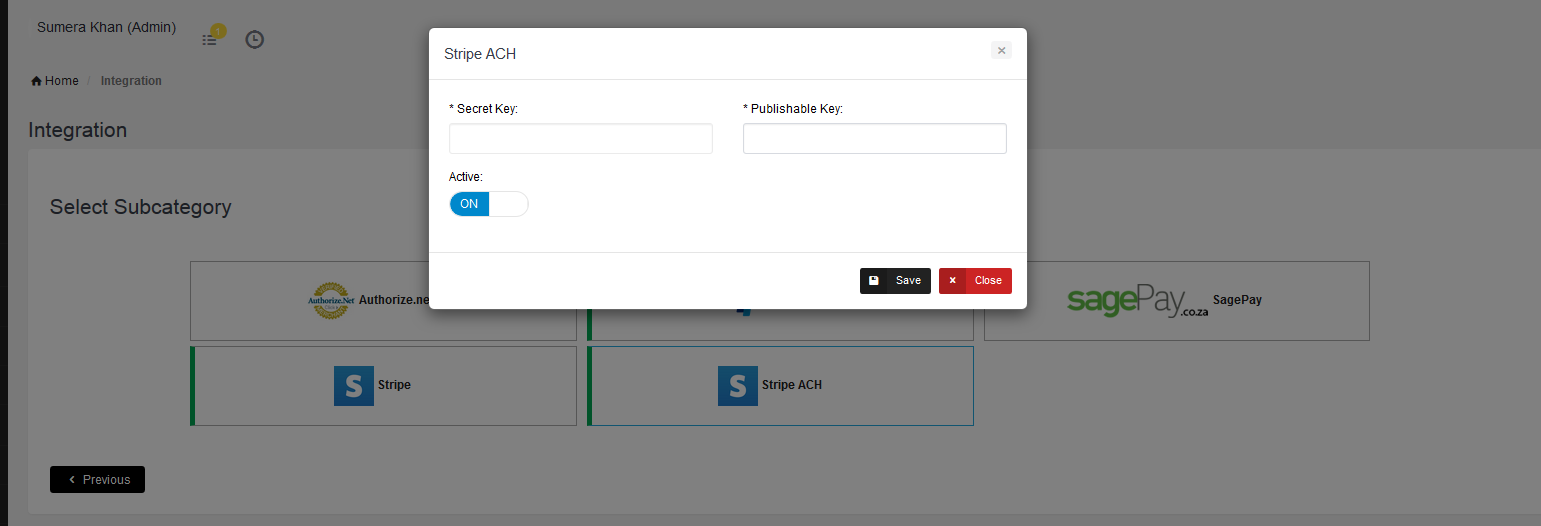Open the Sumera Khan (Admin) user menu

(106, 28)
